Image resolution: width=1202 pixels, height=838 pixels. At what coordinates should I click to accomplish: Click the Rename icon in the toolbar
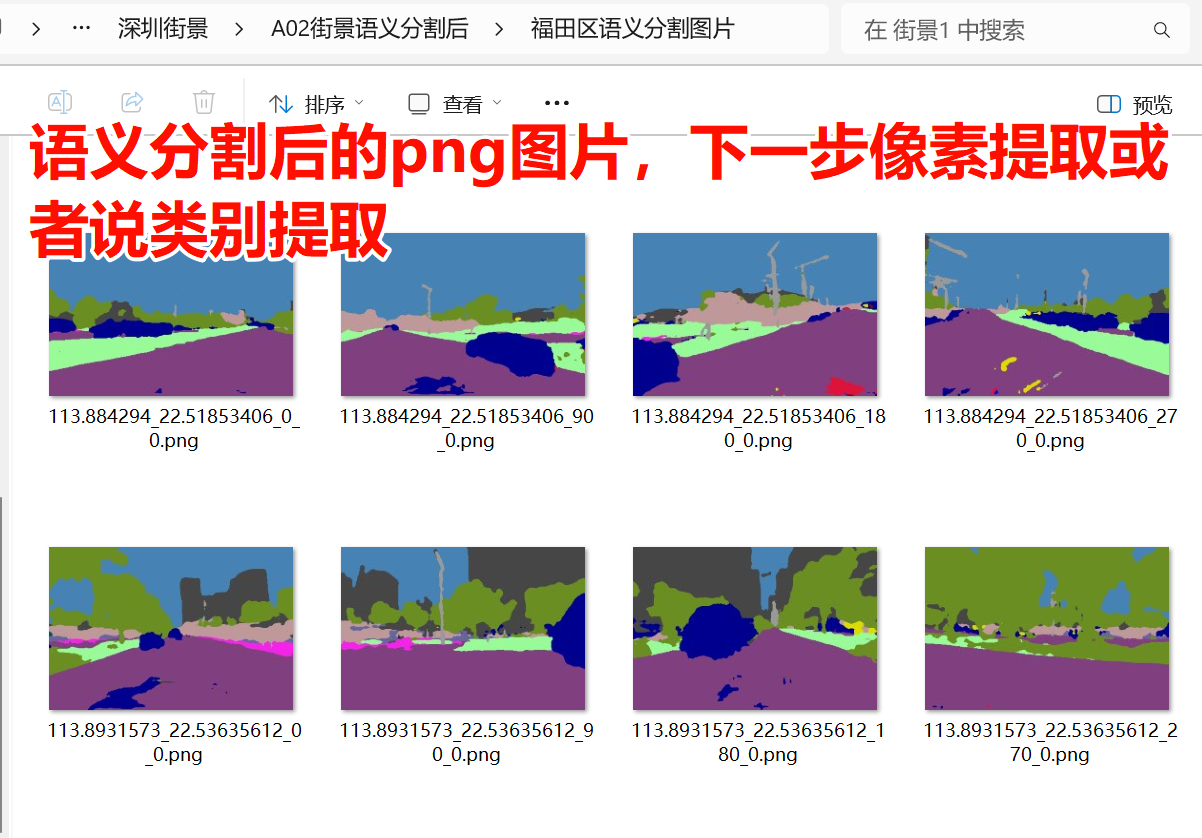tap(62, 101)
